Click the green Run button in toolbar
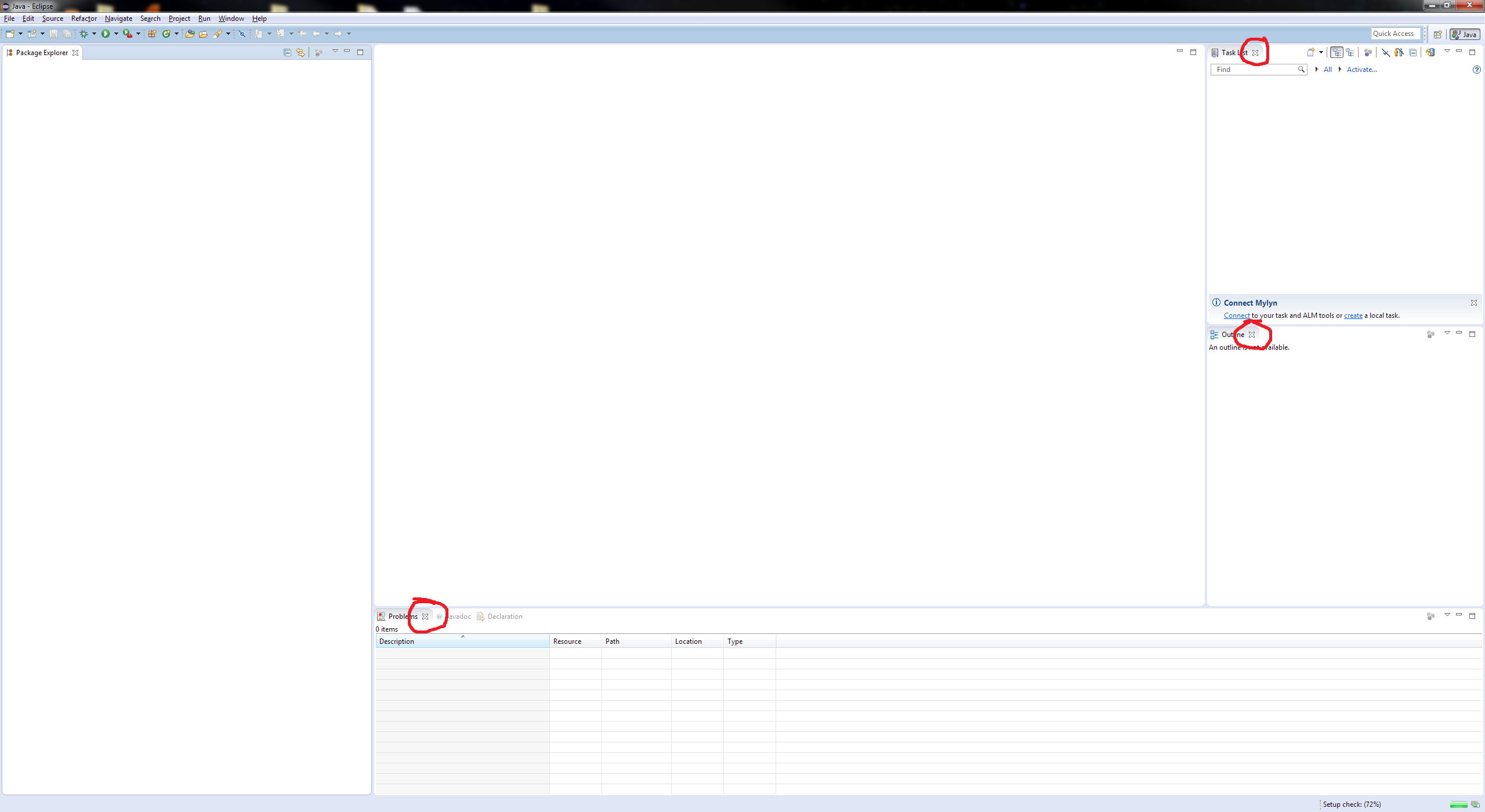This screenshot has width=1485, height=812. [106, 34]
